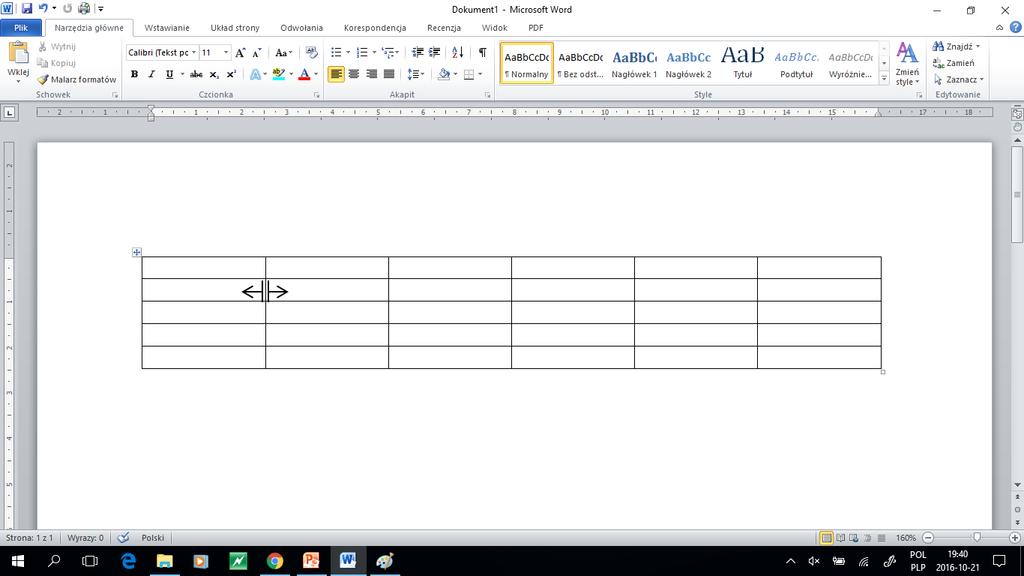This screenshot has height=576, width=1024.
Task: Align text right
Action: pyautogui.click(x=372, y=74)
